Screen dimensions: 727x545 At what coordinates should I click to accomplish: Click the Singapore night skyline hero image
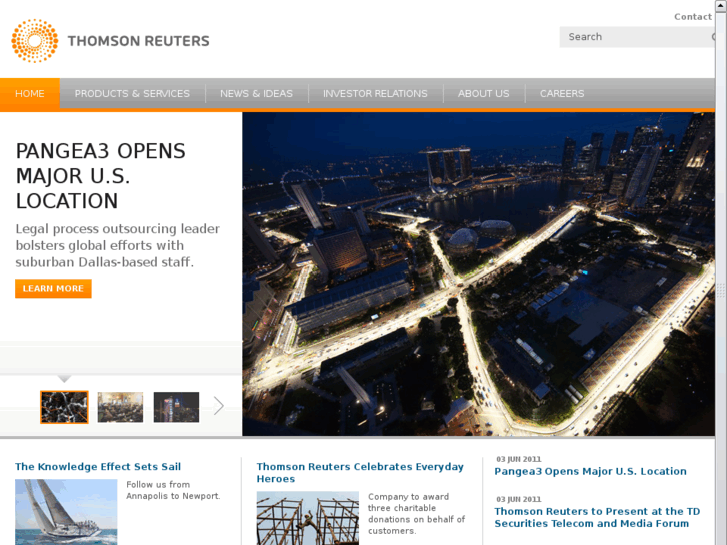(478, 274)
